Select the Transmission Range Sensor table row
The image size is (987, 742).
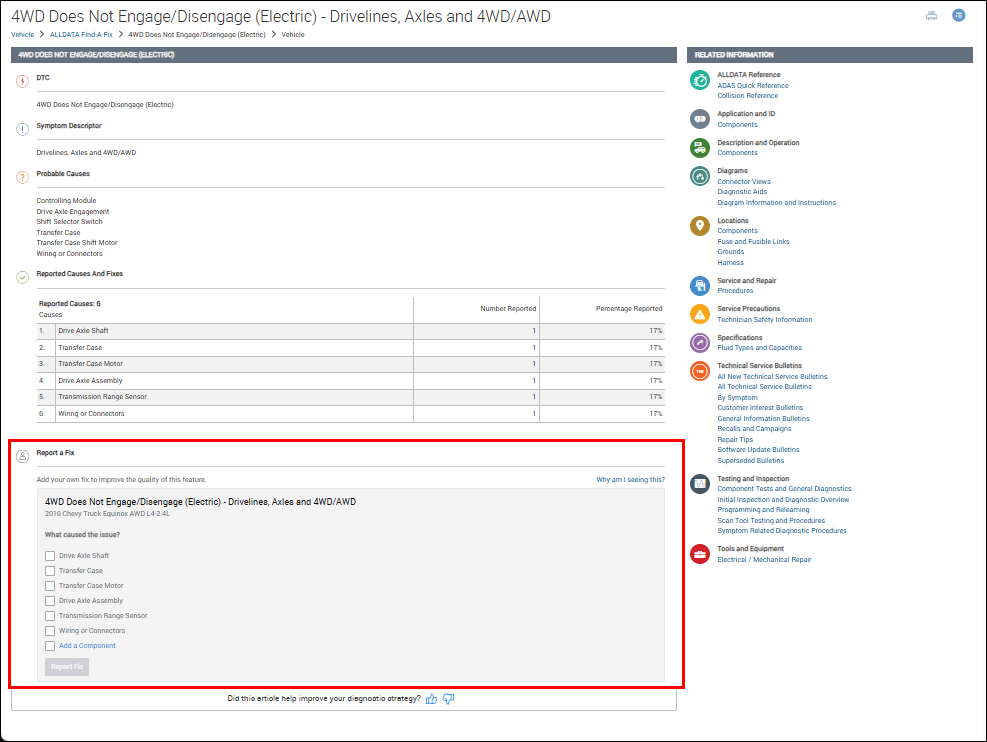351,397
